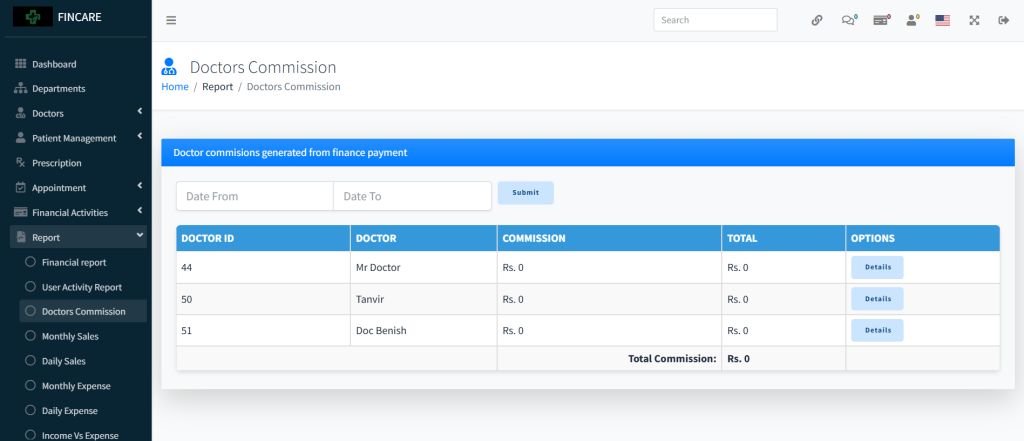1024x441 pixels.
Task: Open the chat messages icon
Action: click(x=848, y=20)
